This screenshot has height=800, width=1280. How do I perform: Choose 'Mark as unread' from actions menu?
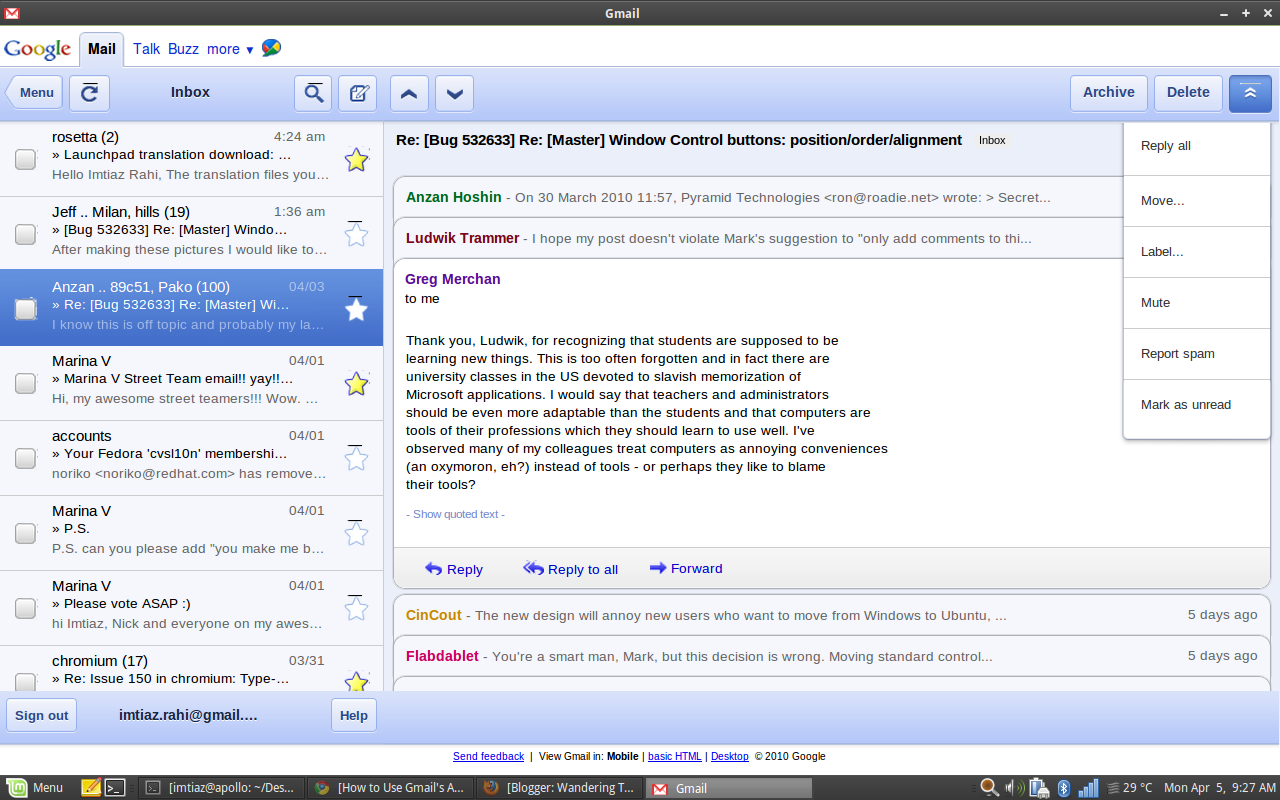(x=1185, y=405)
